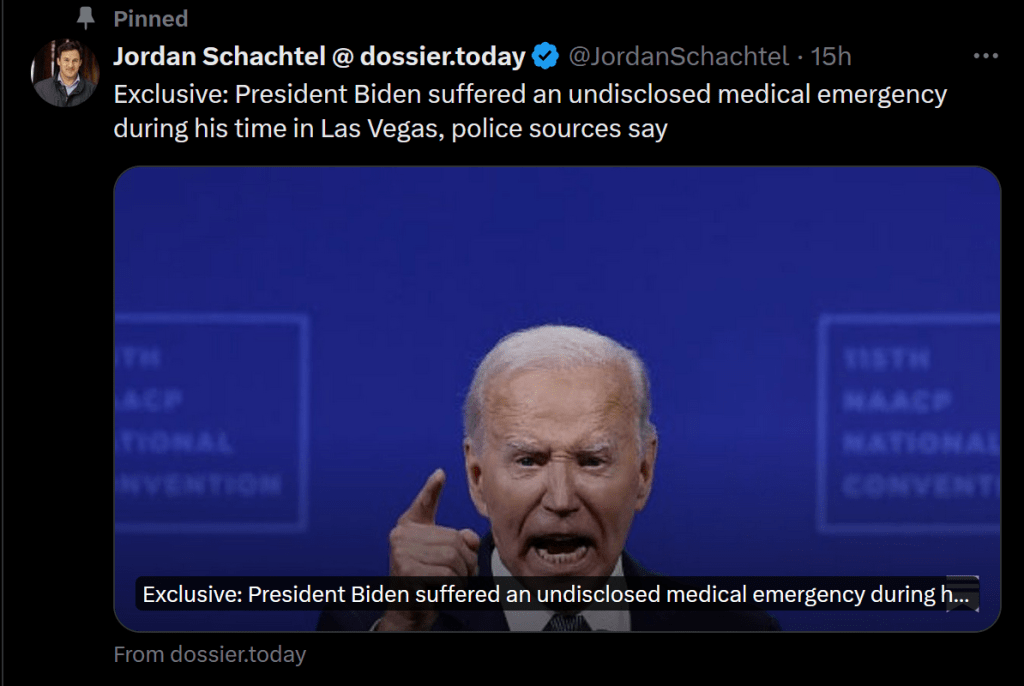Click the bookmark-shaped icon on the card caption
1024x686 pixels.
pos(962,593)
